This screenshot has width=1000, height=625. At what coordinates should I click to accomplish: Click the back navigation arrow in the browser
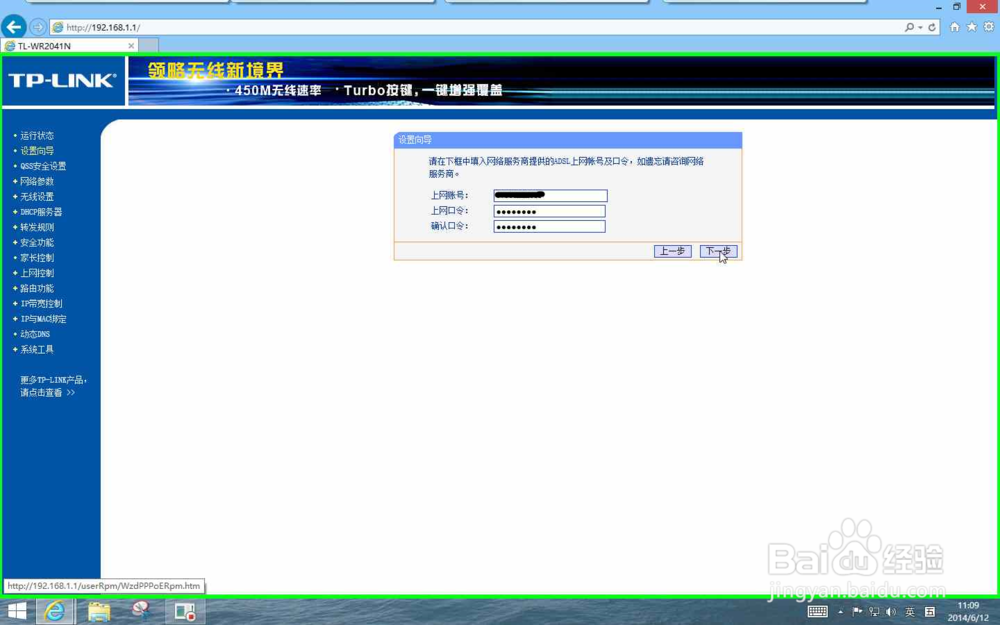pyautogui.click(x=12, y=27)
